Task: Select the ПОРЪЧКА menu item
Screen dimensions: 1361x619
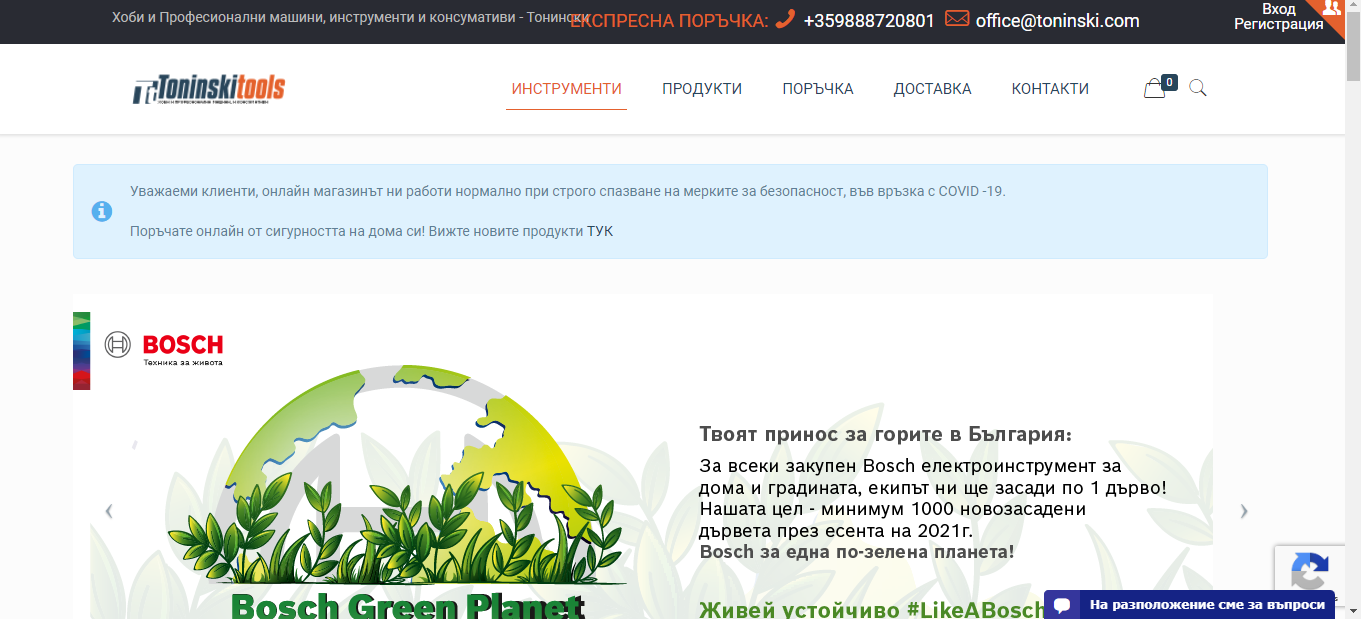Action: click(818, 89)
